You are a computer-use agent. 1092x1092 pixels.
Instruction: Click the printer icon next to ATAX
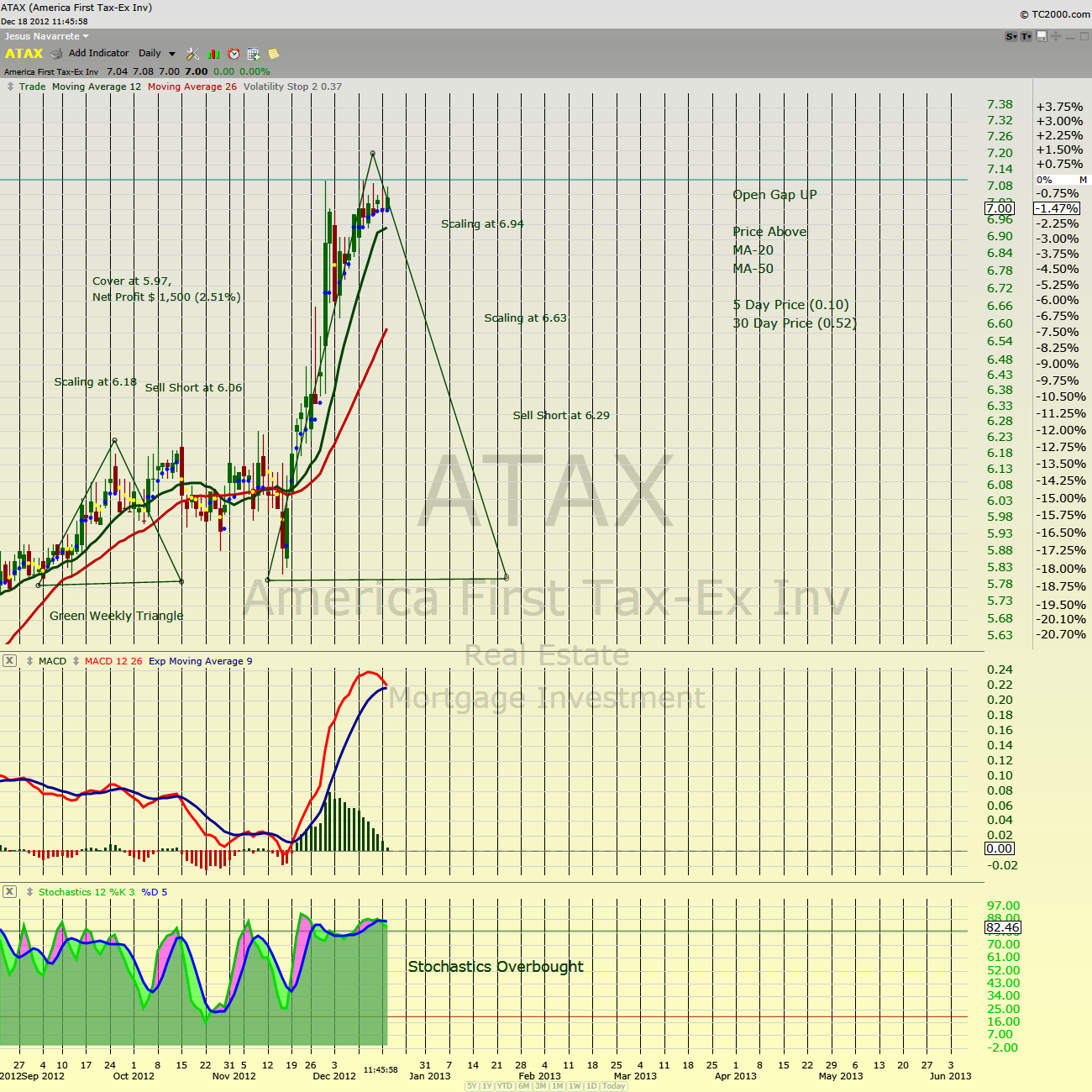point(56,54)
